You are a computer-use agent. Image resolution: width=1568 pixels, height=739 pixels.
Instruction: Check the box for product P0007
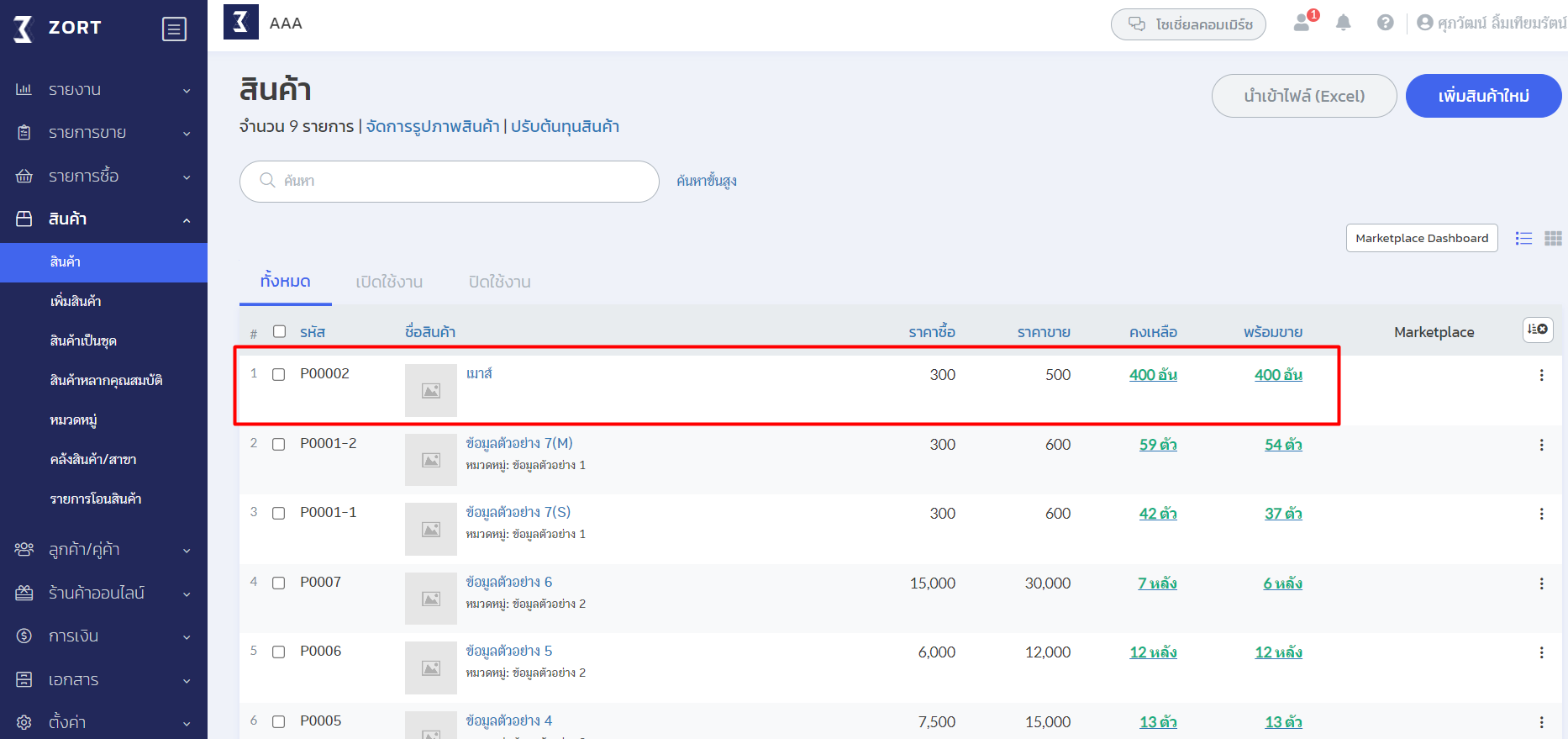click(279, 583)
